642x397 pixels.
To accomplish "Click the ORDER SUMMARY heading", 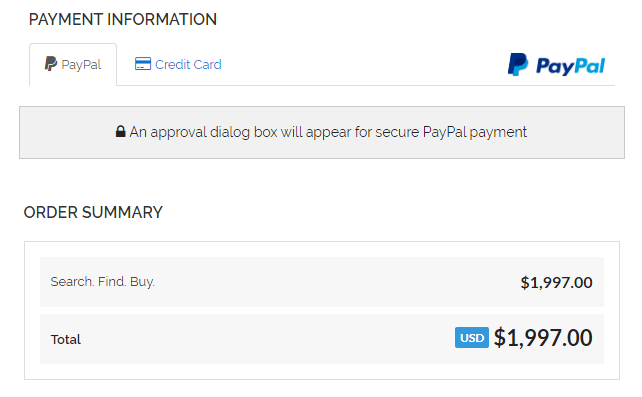I will pyautogui.click(x=93, y=212).
